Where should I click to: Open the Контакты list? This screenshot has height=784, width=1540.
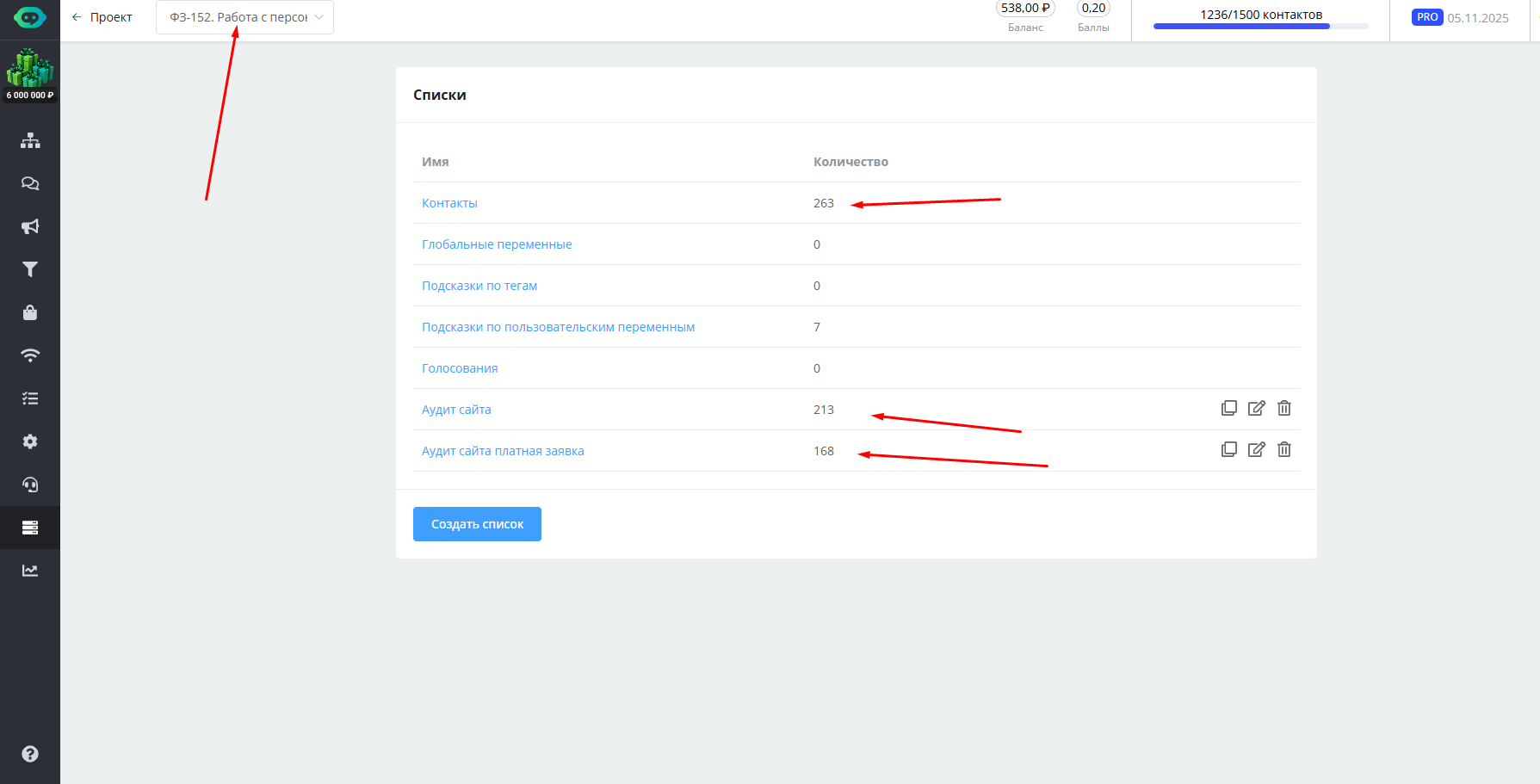(449, 203)
